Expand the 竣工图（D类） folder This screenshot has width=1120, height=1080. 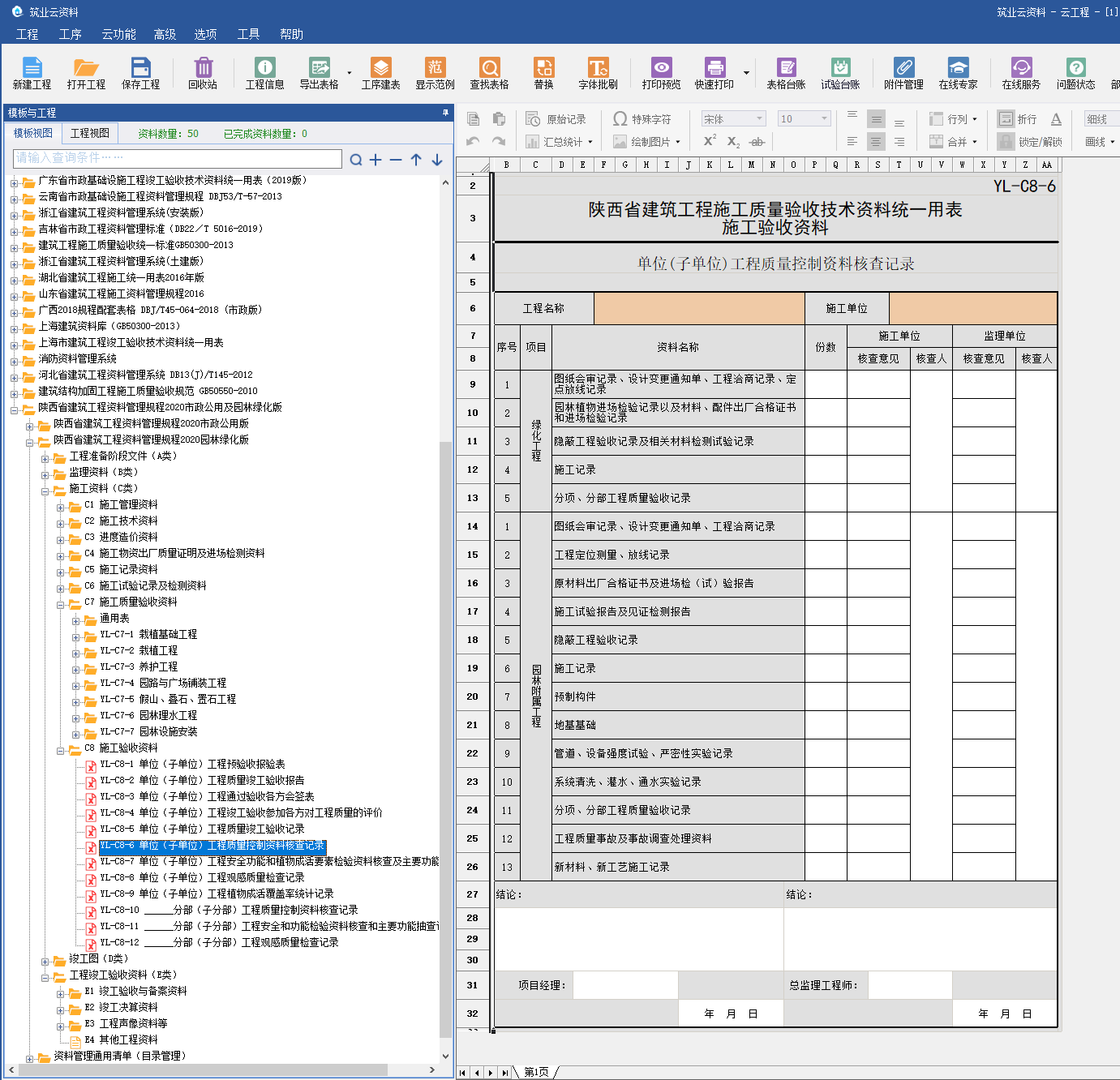(45, 962)
